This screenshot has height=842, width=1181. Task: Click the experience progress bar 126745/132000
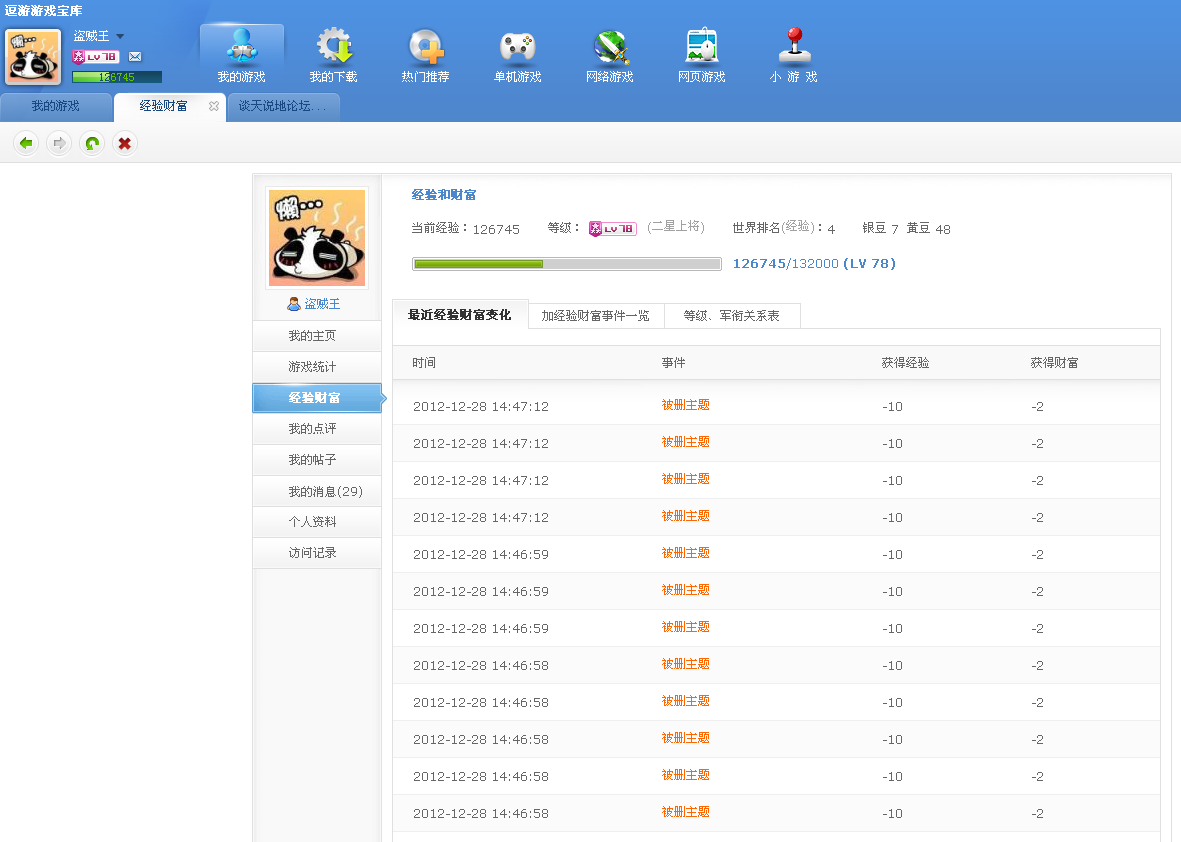point(567,264)
